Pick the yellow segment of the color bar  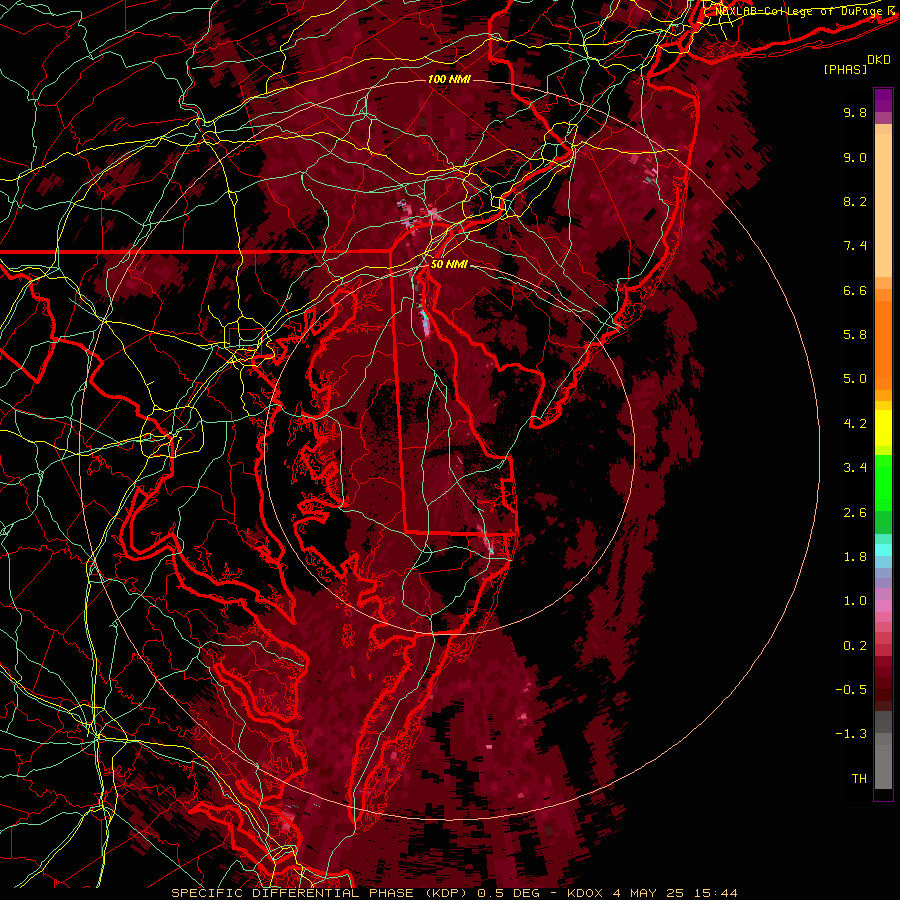click(x=883, y=428)
